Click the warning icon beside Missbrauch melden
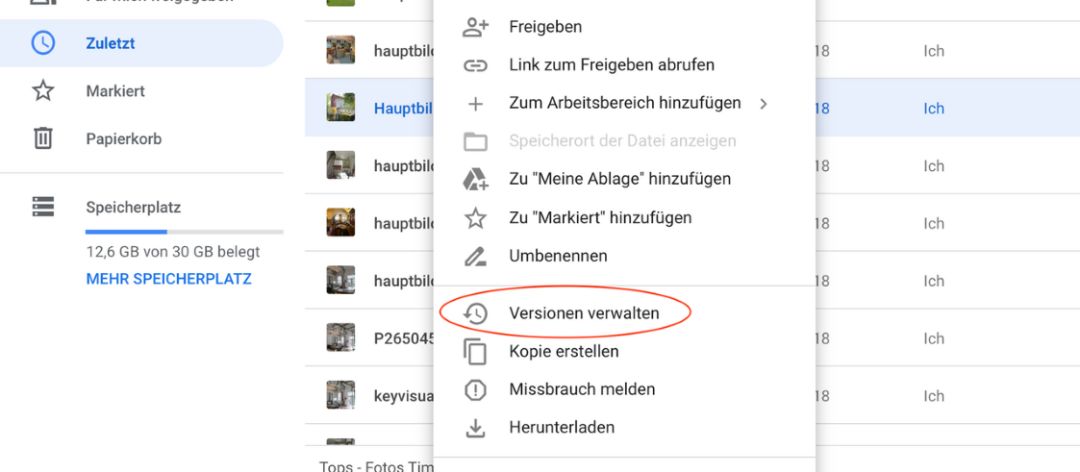1080x472 pixels. coord(475,390)
